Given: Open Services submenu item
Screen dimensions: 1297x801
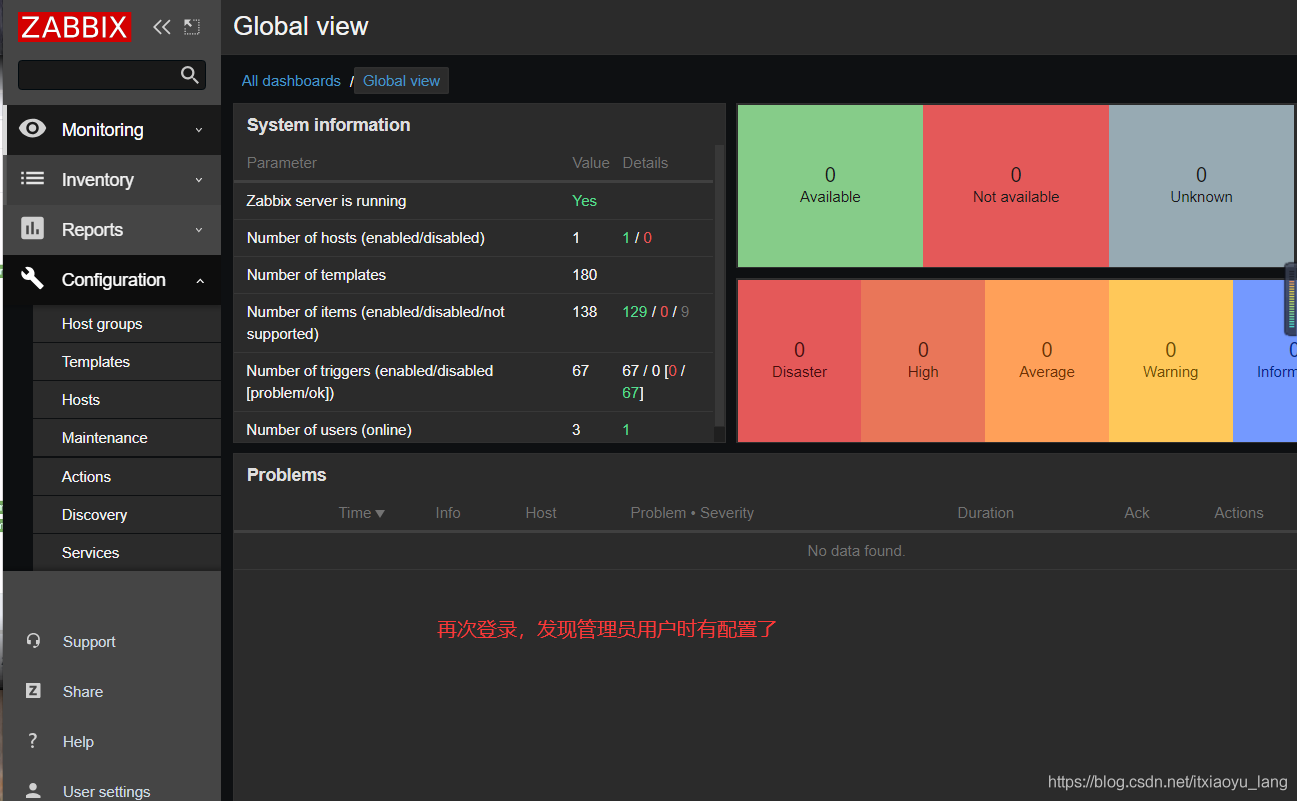Looking at the screenshot, I should 127,553.
